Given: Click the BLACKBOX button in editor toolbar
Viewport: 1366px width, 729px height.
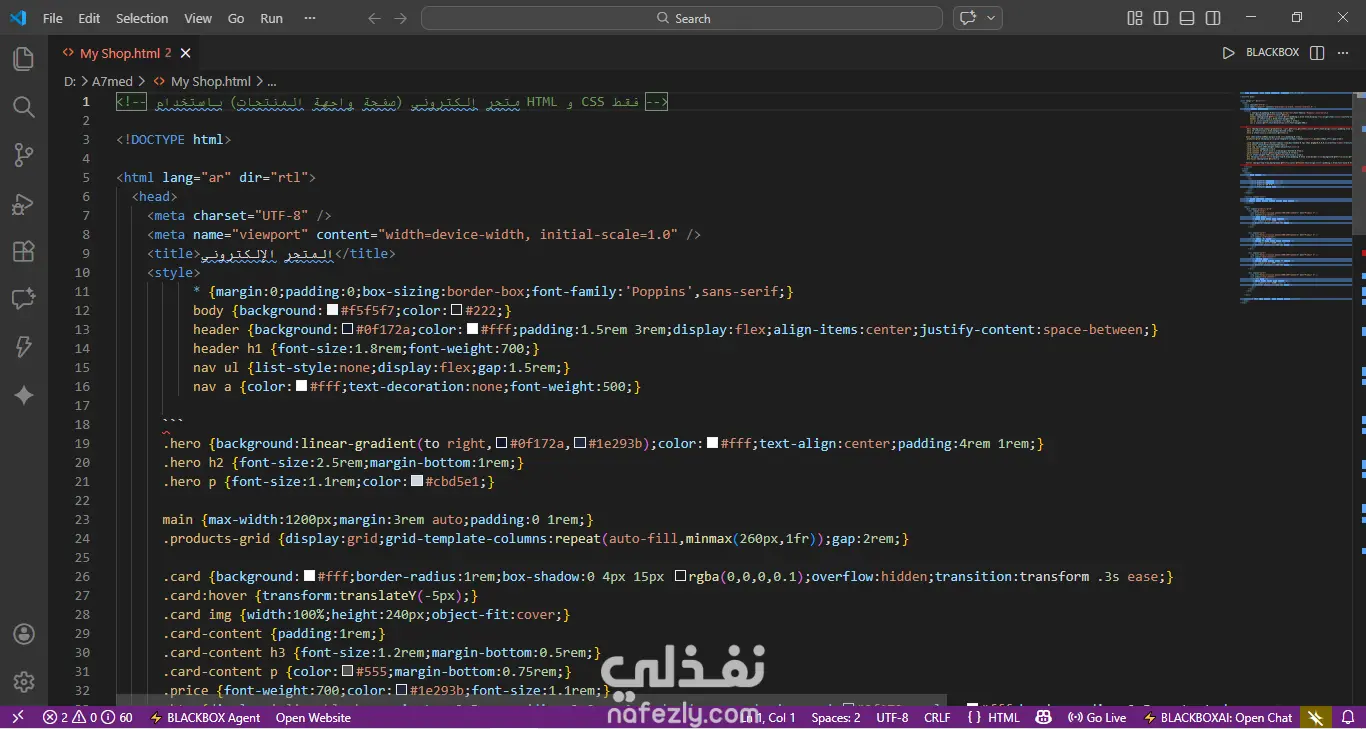Looking at the screenshot, I should (1272, 53).
